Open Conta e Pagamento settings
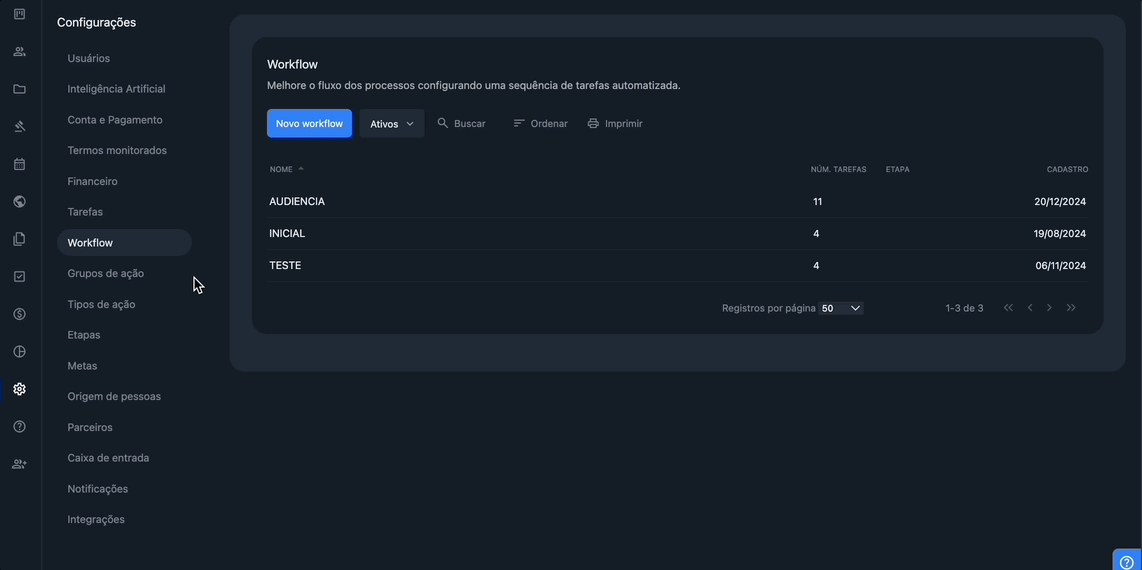The height and width of the screenshot is (570, 1142). pyautogui.click(x=115, y=119)
